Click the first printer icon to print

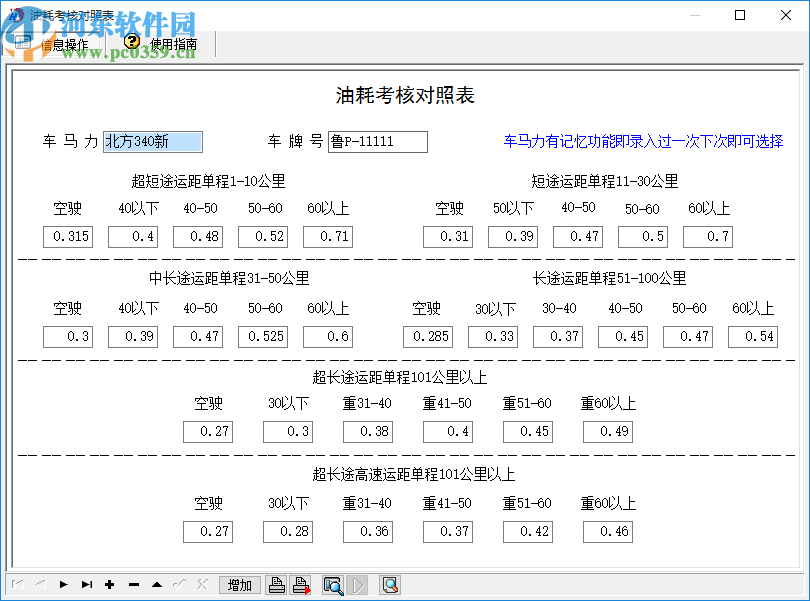coord(277,585)
